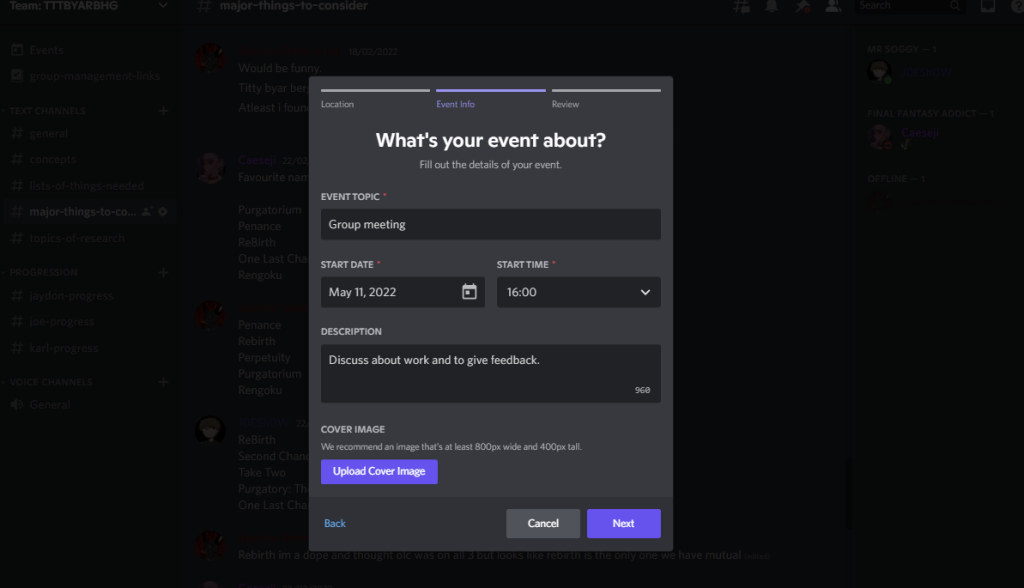Click Upload Cover Image button

click(379, 471)
